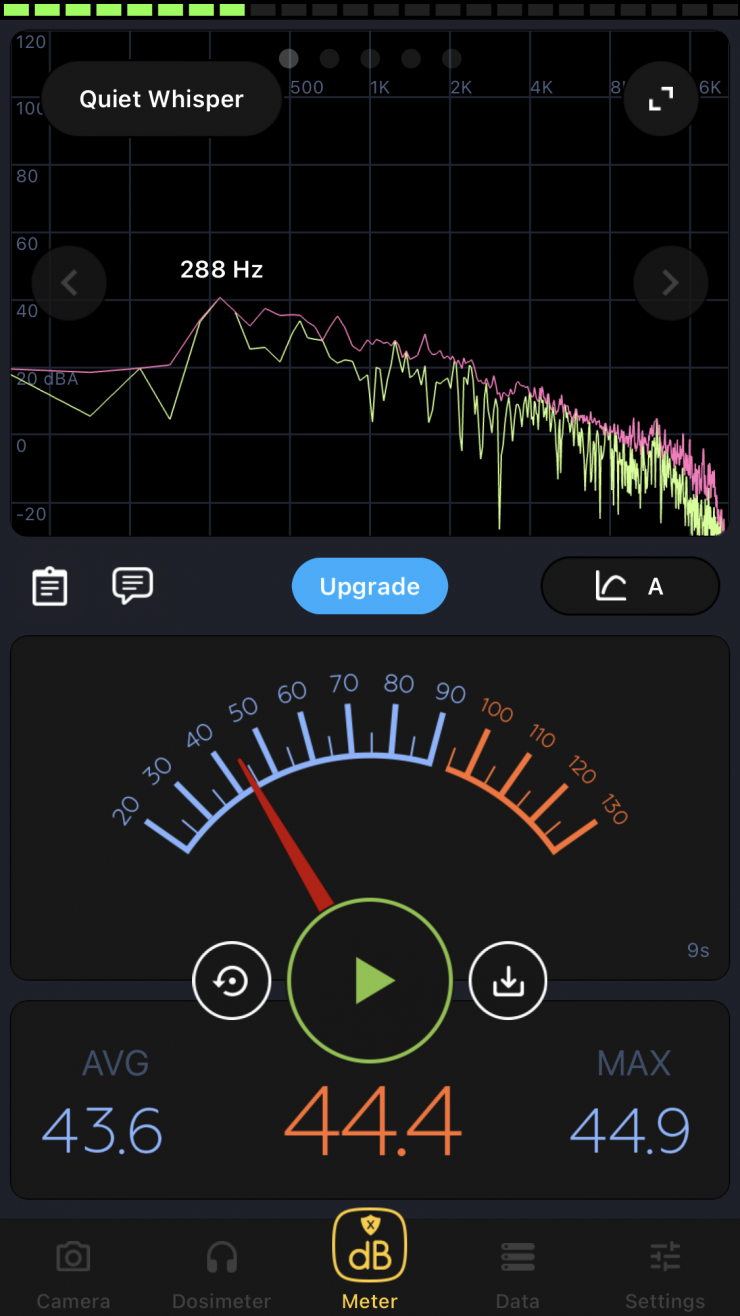The image size is (740, 1316).
Task: Tap the comment speech bubble icon
Action: point(132,585)
